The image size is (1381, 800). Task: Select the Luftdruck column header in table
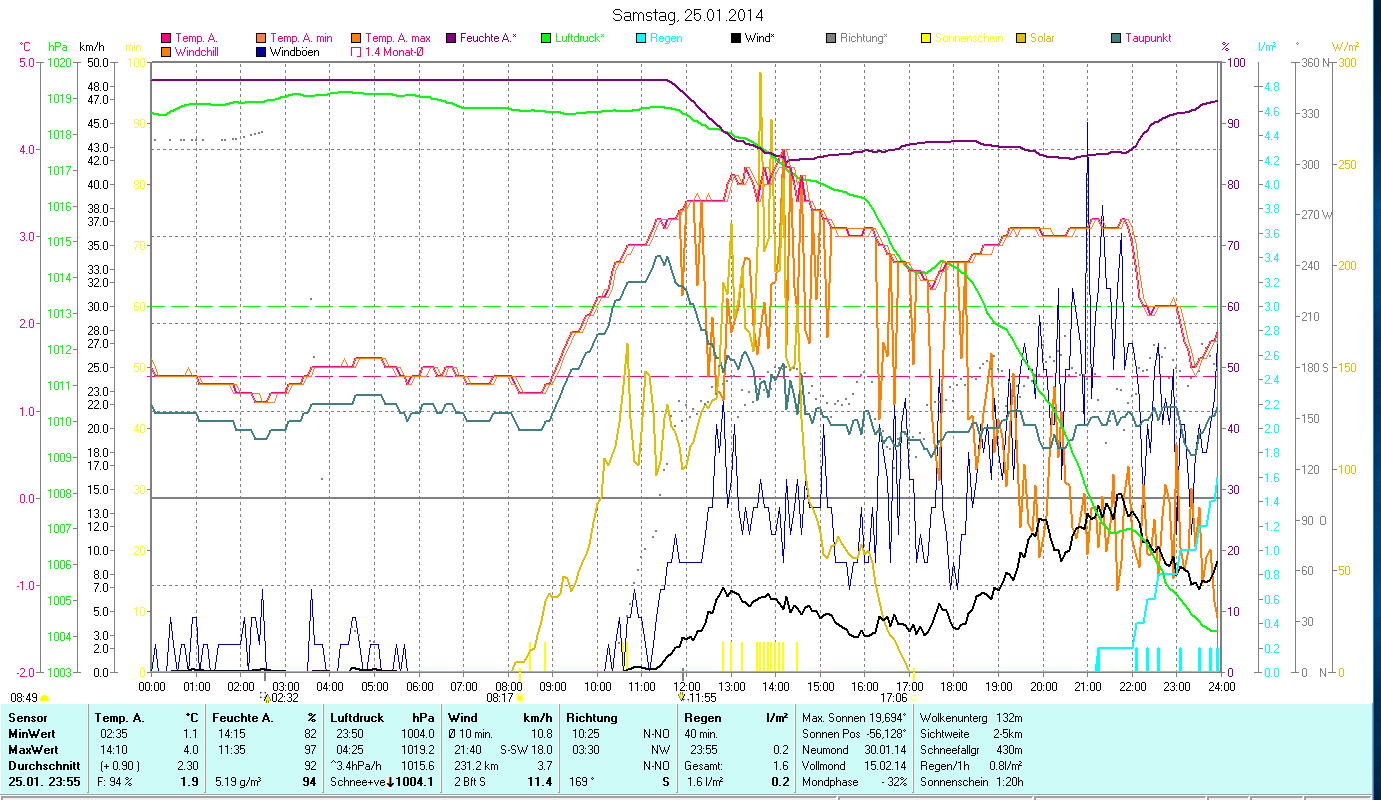coord(356,717)
